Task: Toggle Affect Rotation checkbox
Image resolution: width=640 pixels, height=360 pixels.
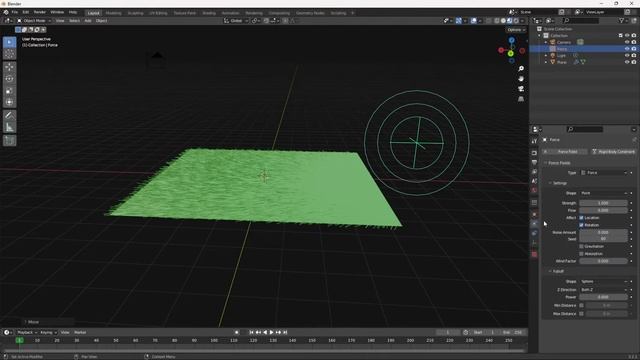Action: [x=581, y=225]
